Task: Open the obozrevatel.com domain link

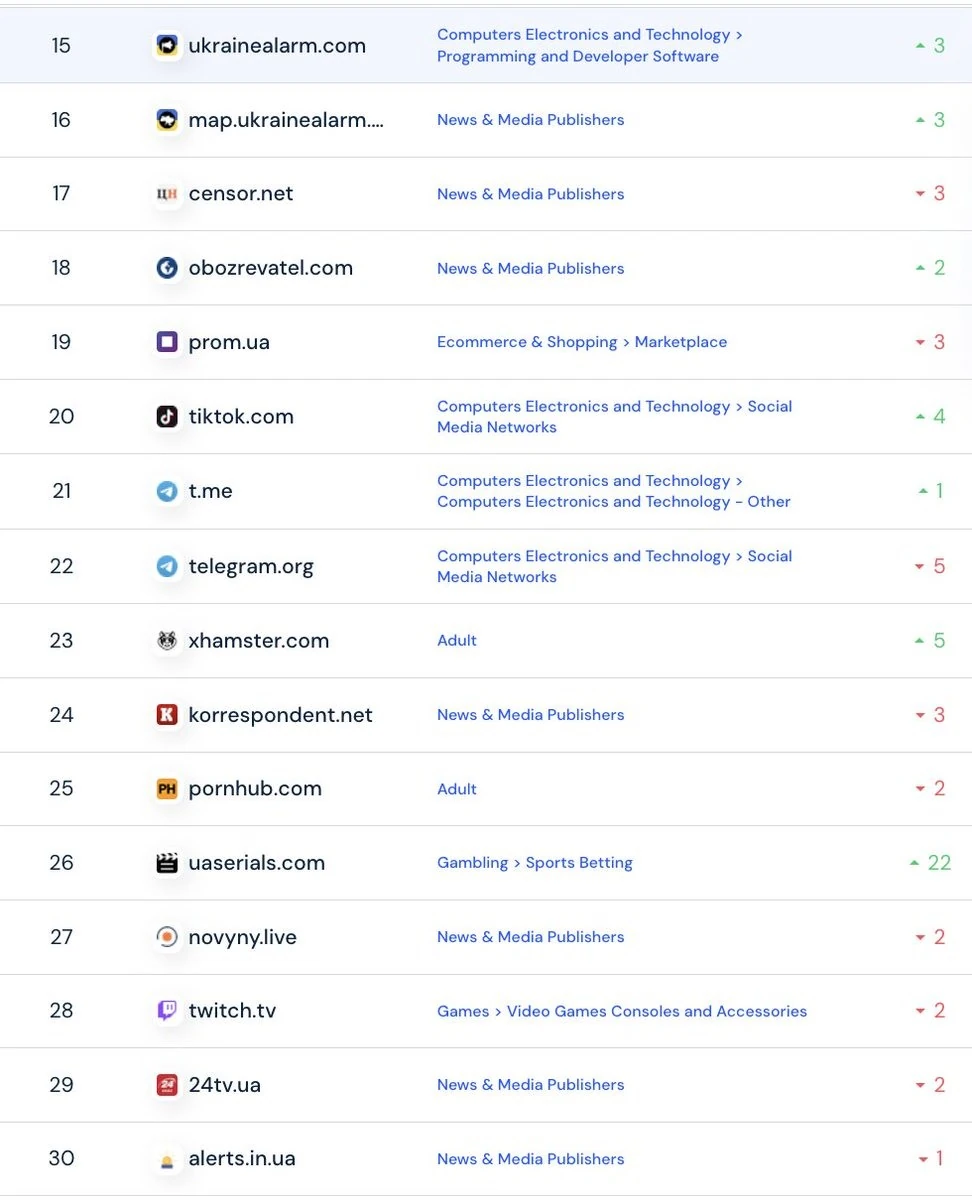Action: [x=271, y=268]
